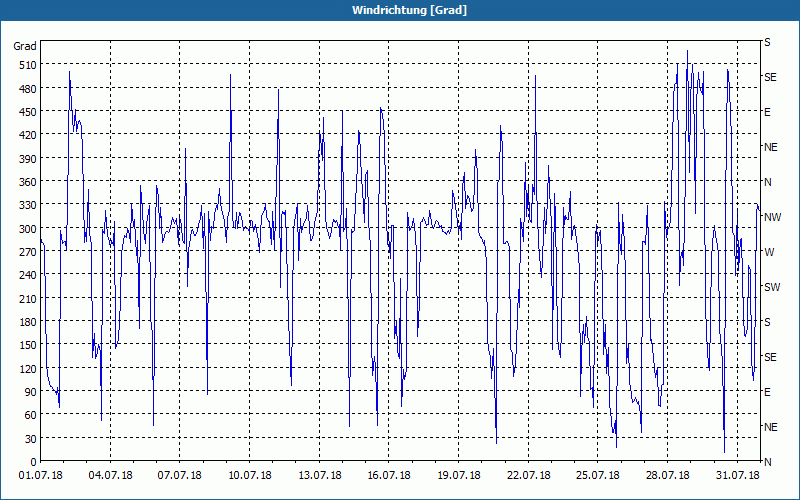
Task: Click the date label 01.07.18
Action: pyautogui.click(x=40, y=476)
